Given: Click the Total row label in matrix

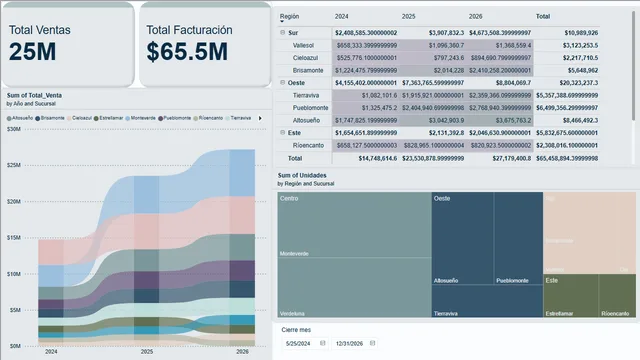Looking at the screenshot, I should click(295, 158).
